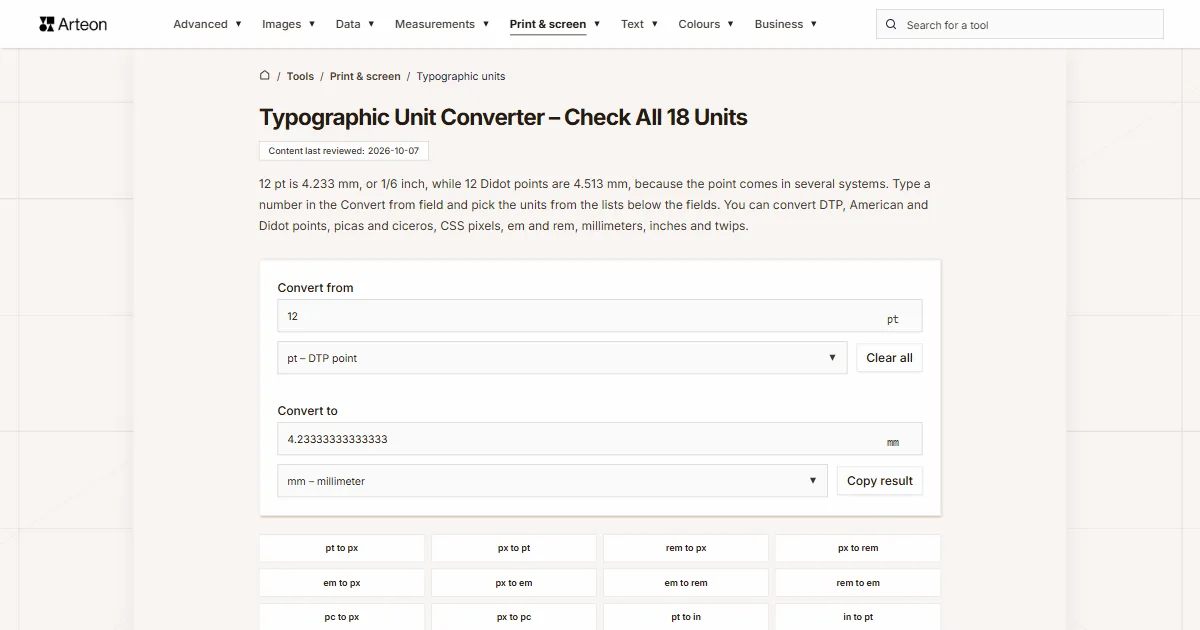The image size is (1200, 630).
Task: Select the rem to px preset
Action: 686,548
